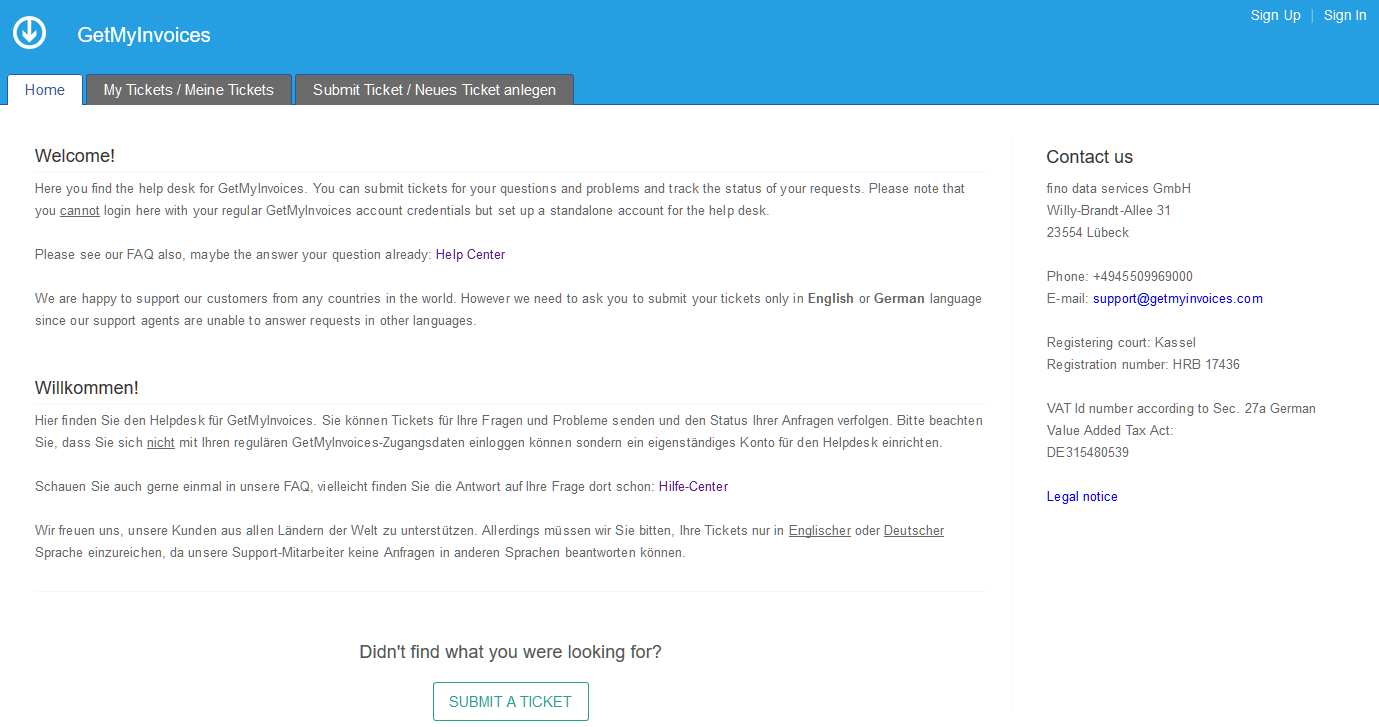Open the My Tickets / Meine Tickets tab
1379x727 pixels.
point(188,90)
